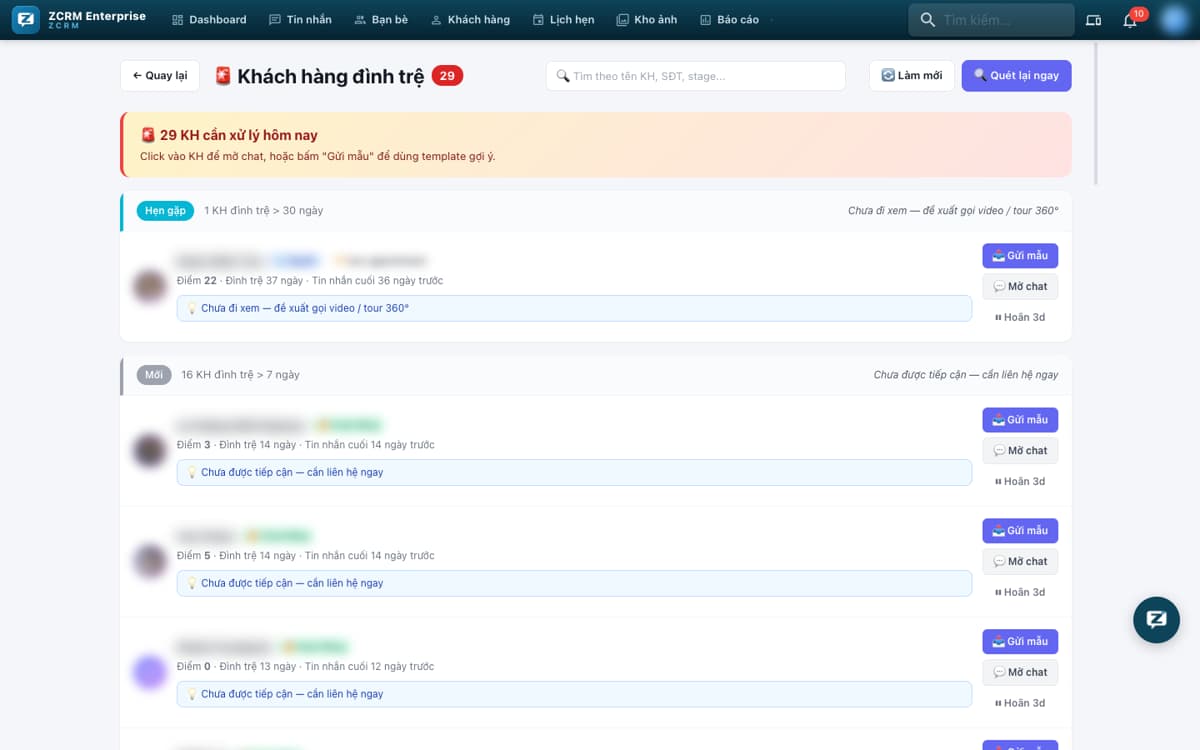Click the magnifier icon in top search
Viewport: 1200px width, 750px height.
click(927, 20)
